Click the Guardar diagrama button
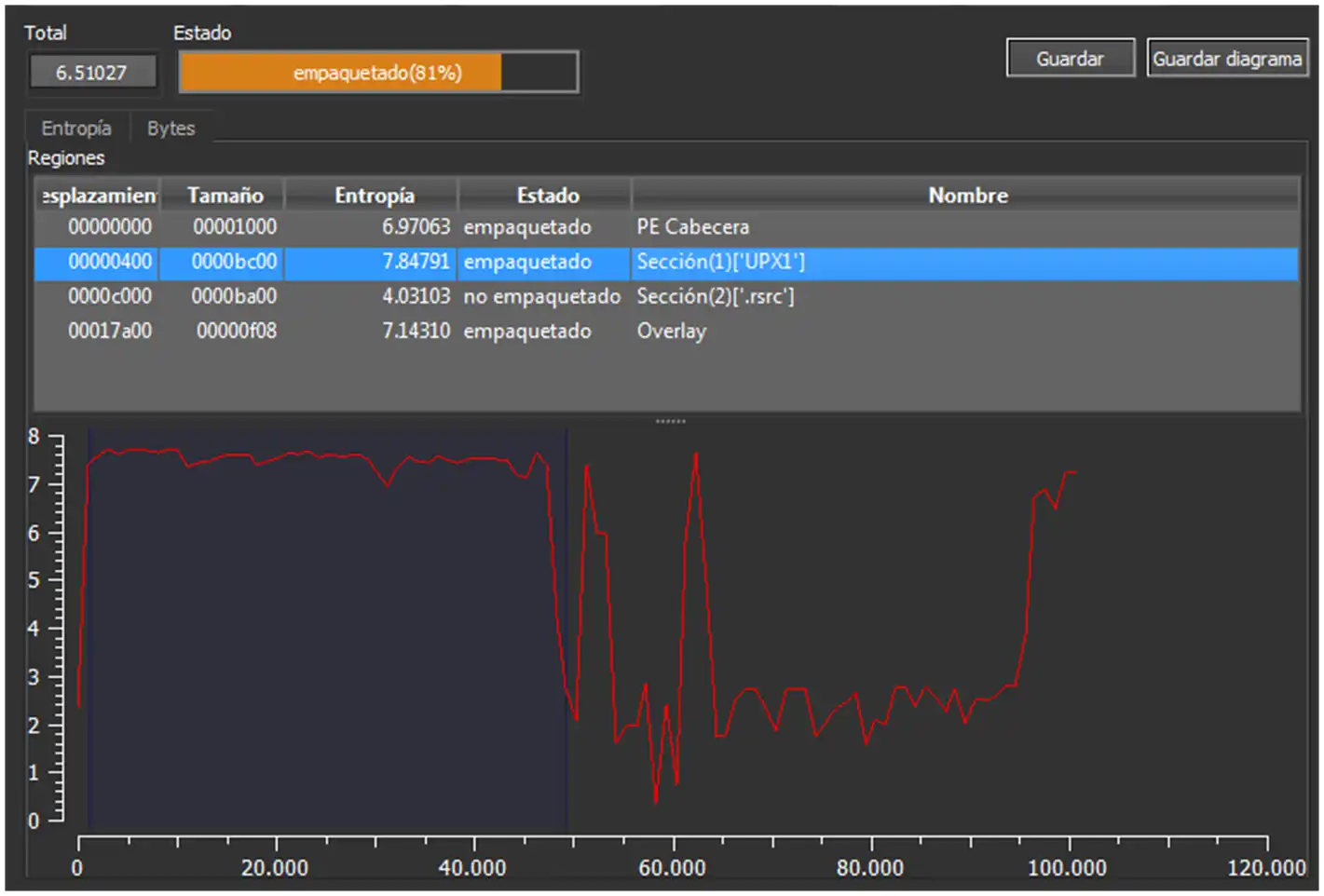 click(x=1227, y=59)
